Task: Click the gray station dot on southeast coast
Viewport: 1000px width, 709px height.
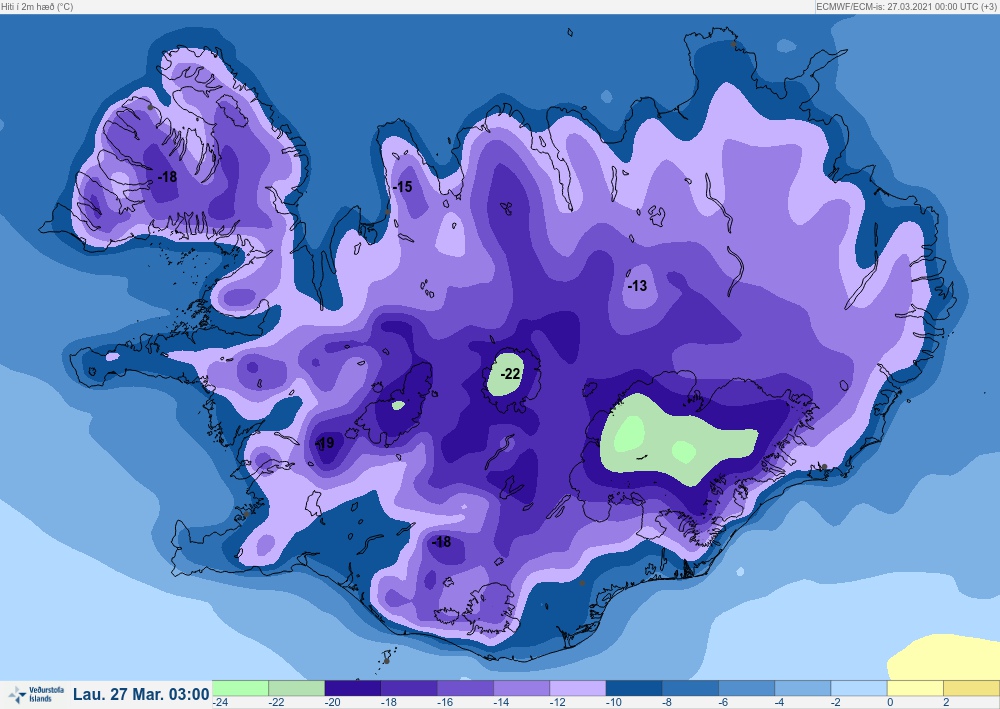Action: [824, 467]
